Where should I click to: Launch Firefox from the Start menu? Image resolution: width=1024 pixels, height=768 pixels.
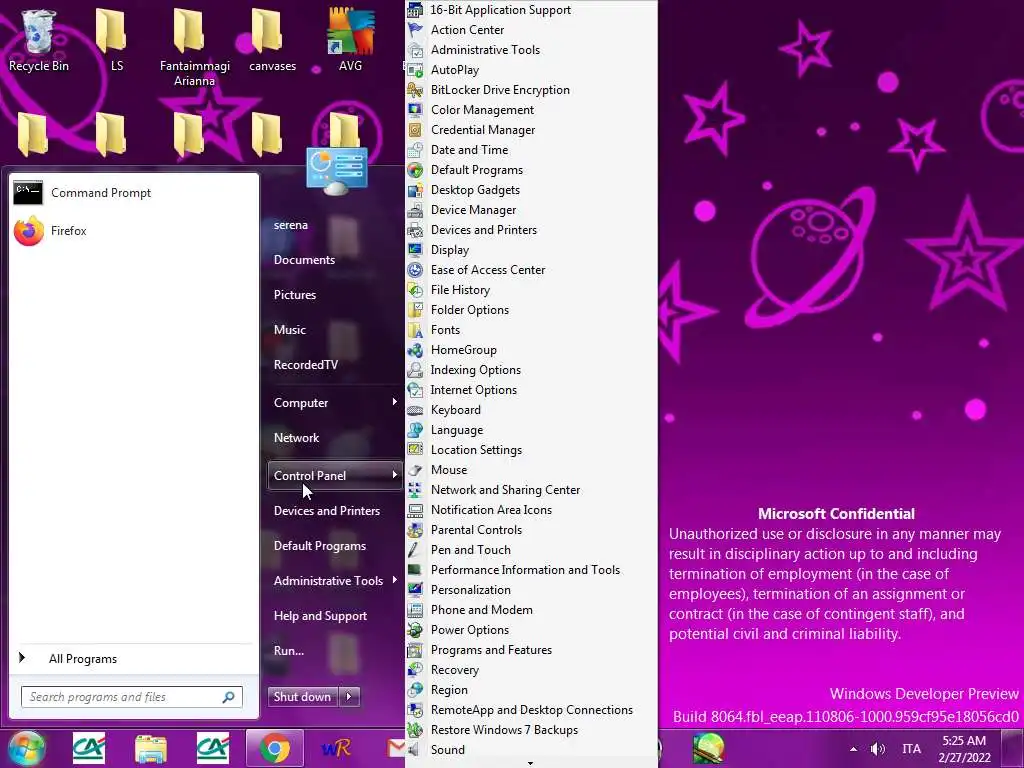click(29, 231)
